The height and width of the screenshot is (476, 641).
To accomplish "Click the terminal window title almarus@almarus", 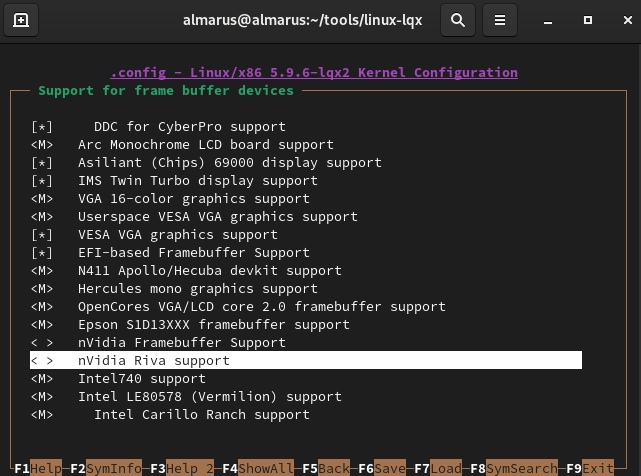I will (303, 20).
